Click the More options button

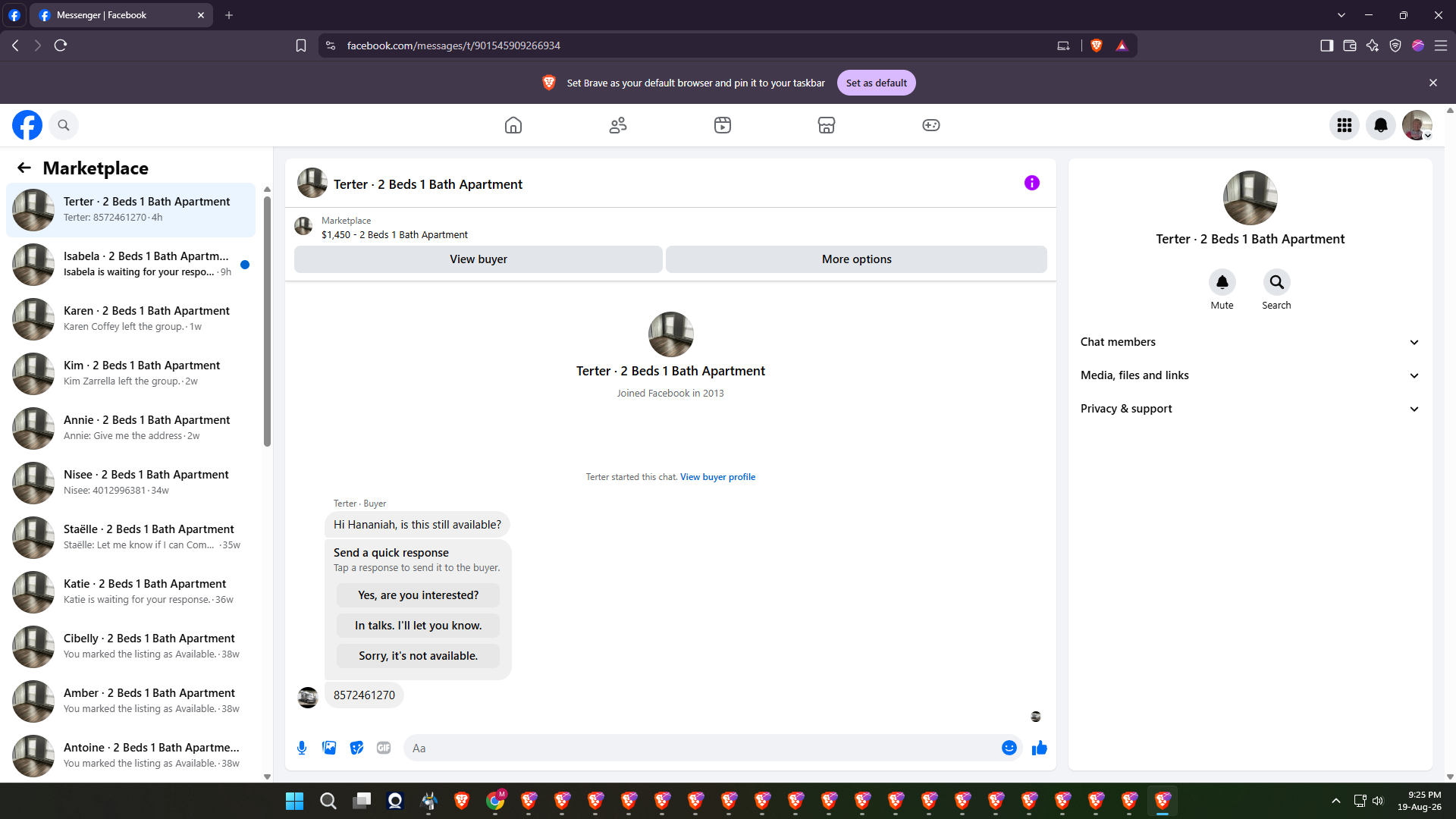coord(857,259)
